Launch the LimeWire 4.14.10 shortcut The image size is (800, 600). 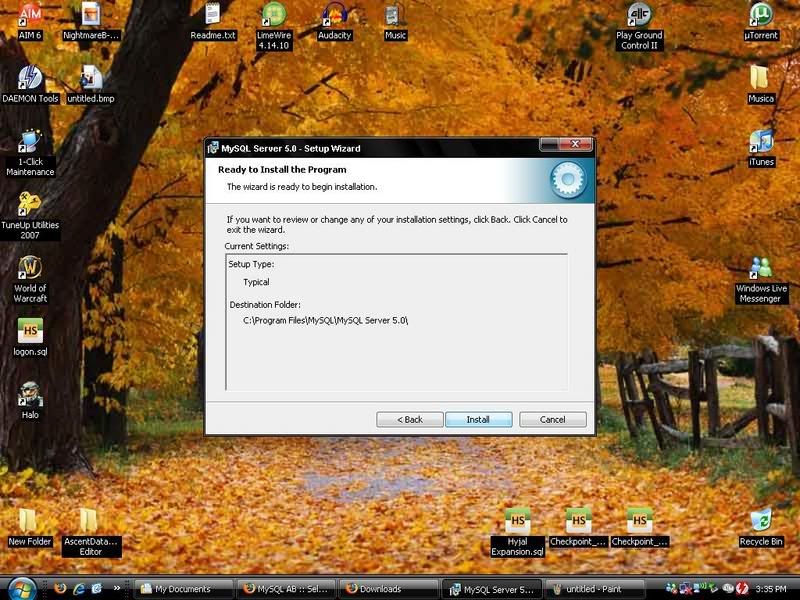point(274,26)
